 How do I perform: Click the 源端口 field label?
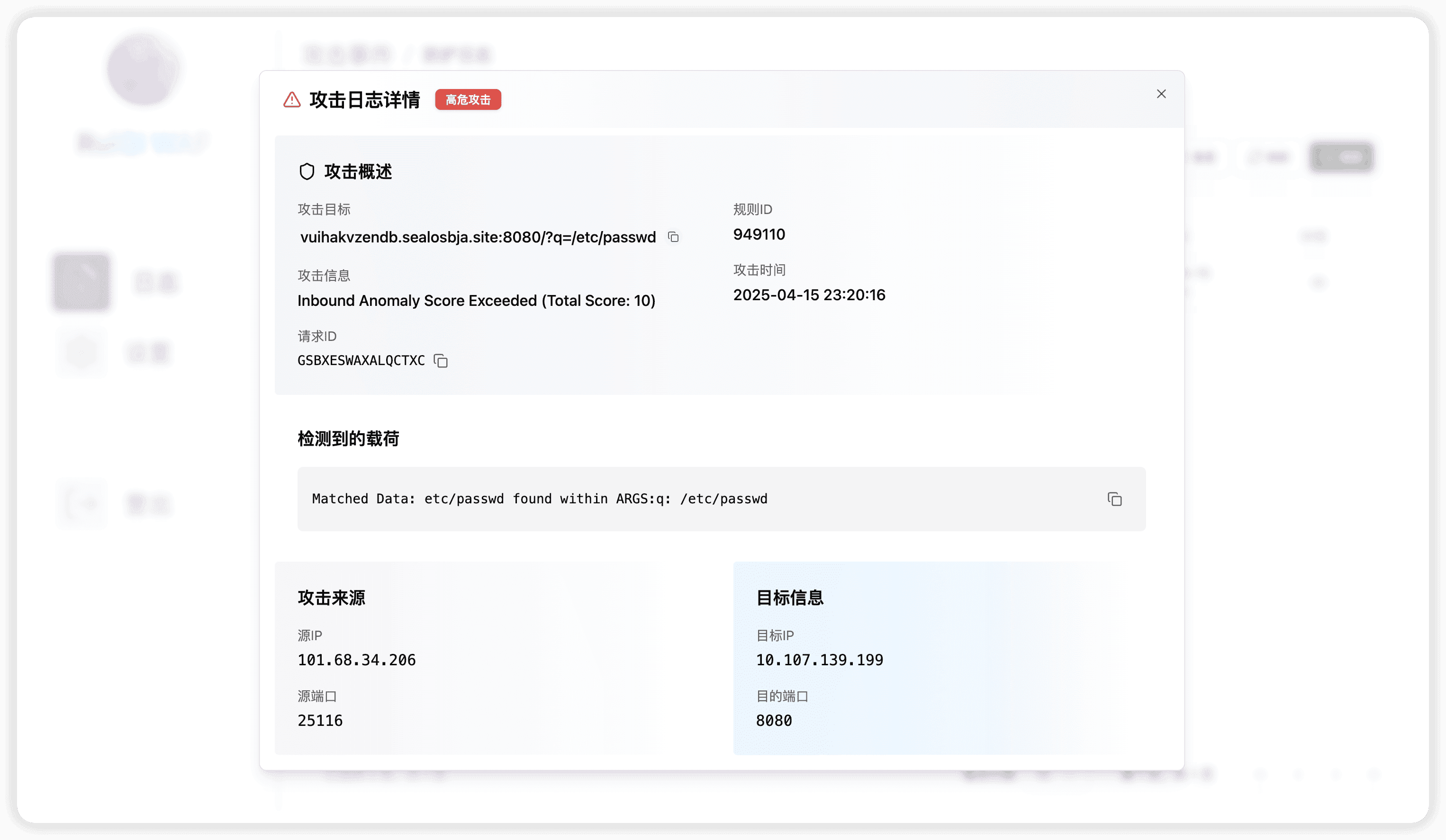click(317, 697)
